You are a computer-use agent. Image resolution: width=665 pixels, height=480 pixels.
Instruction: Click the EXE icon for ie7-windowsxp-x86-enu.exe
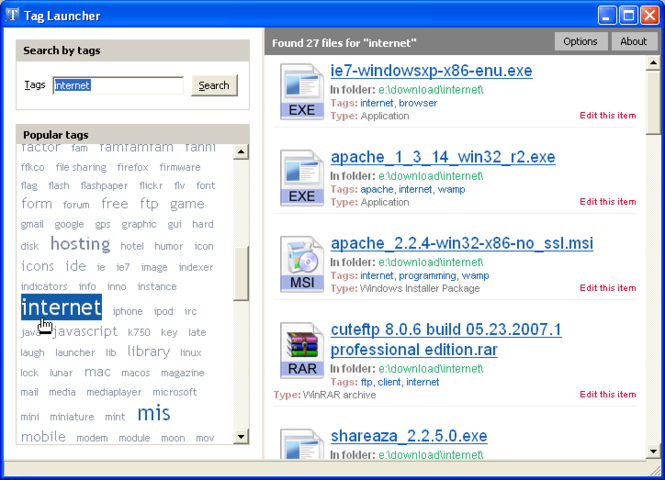pos(302,91)
